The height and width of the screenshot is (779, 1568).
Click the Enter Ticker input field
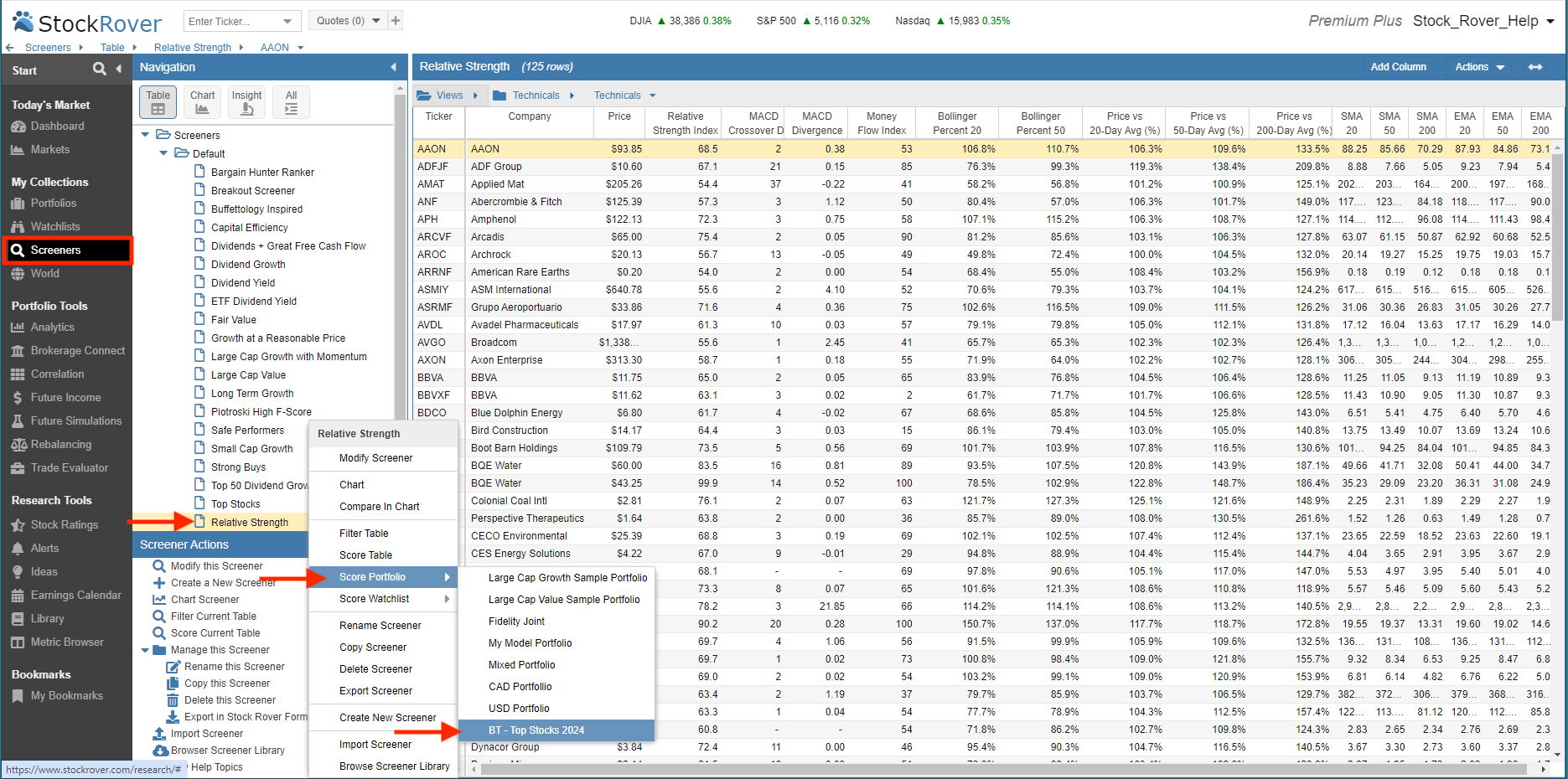tap(232, 21)
